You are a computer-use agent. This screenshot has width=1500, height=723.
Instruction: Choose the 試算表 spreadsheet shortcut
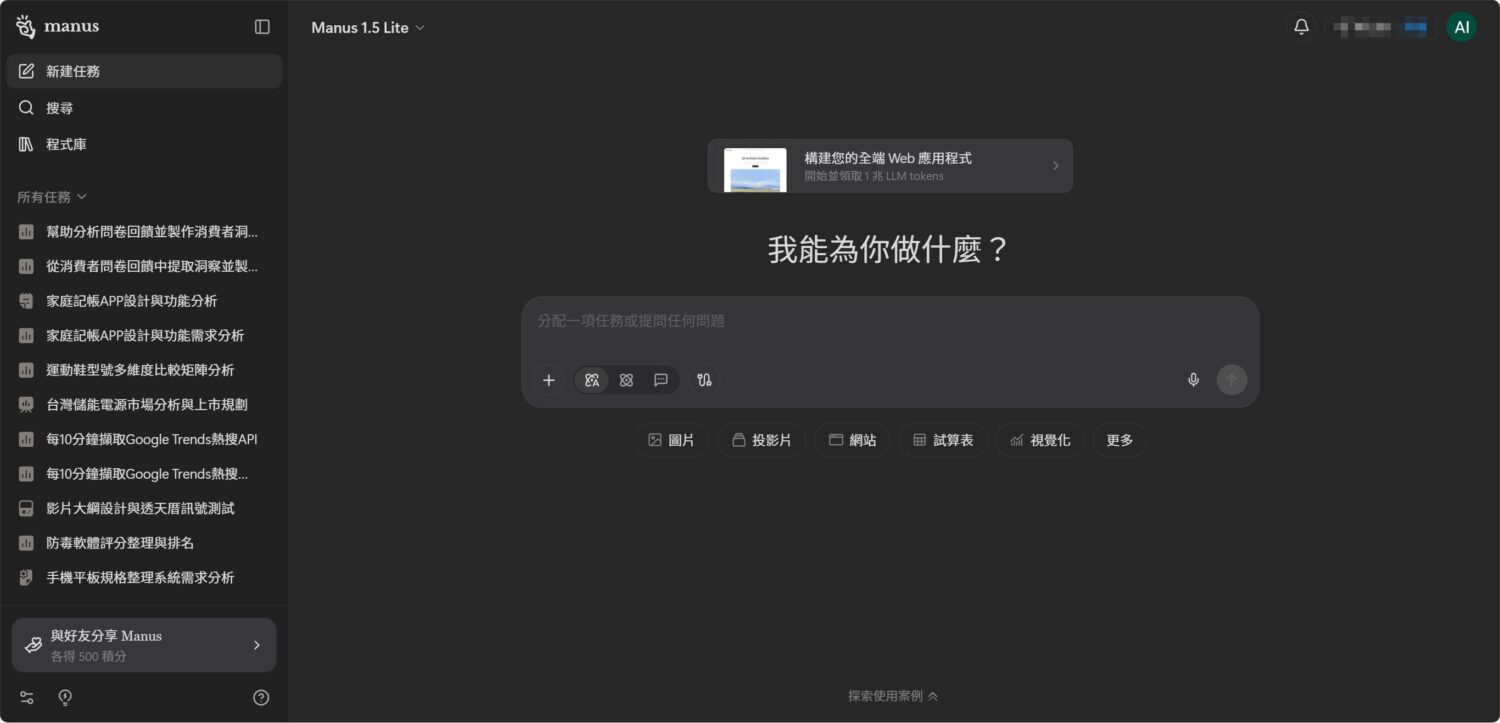pos(943,440)
